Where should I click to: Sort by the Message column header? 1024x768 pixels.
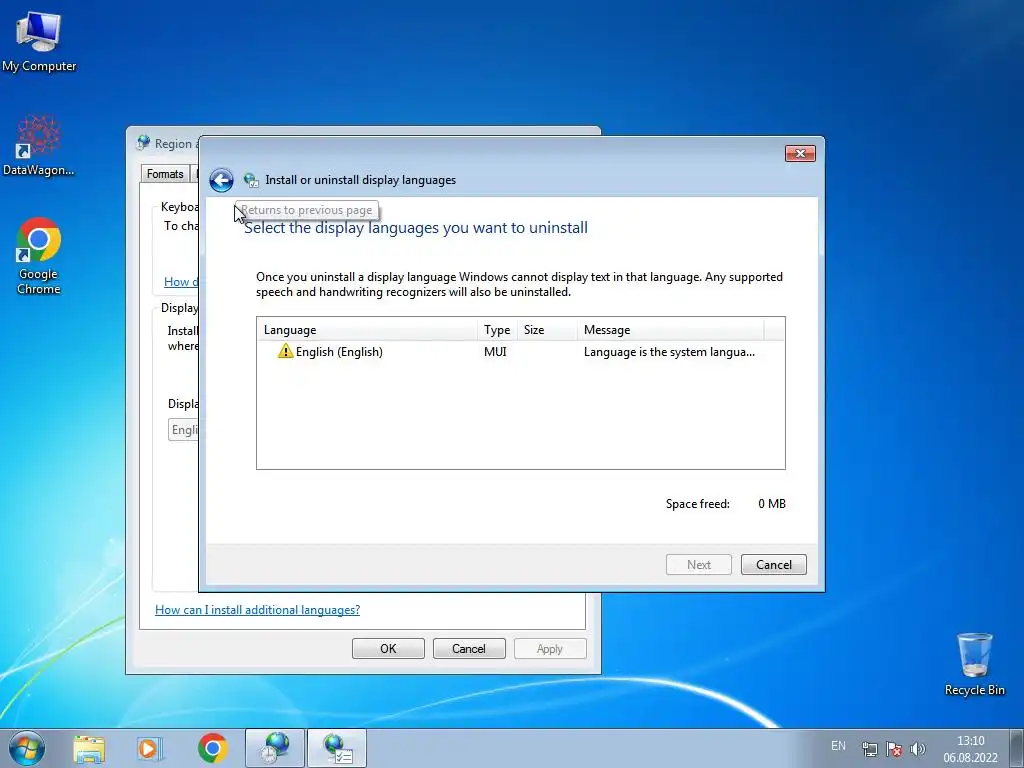(671, 330)
